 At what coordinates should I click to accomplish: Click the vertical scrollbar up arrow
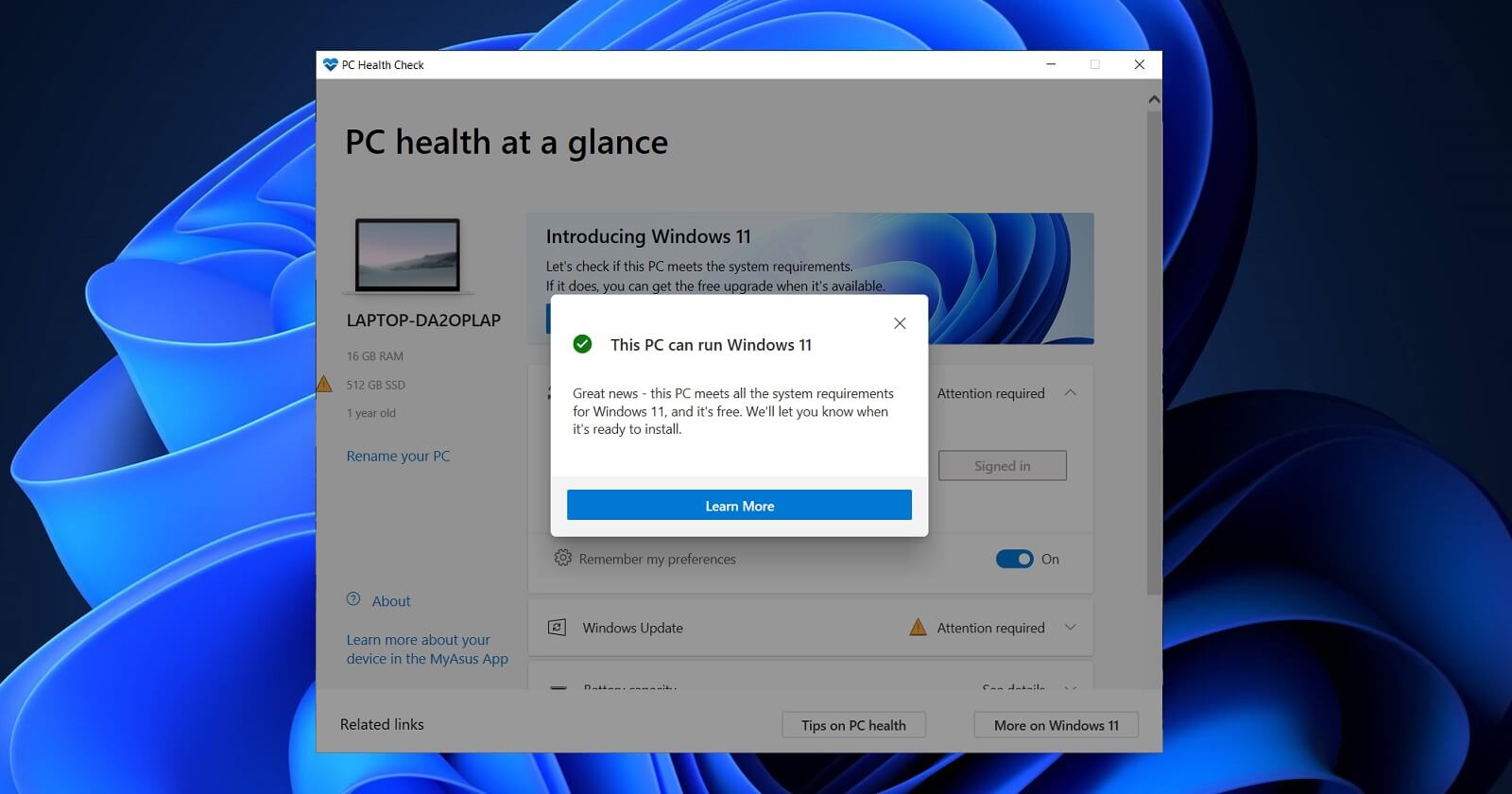coord(1154,99)
